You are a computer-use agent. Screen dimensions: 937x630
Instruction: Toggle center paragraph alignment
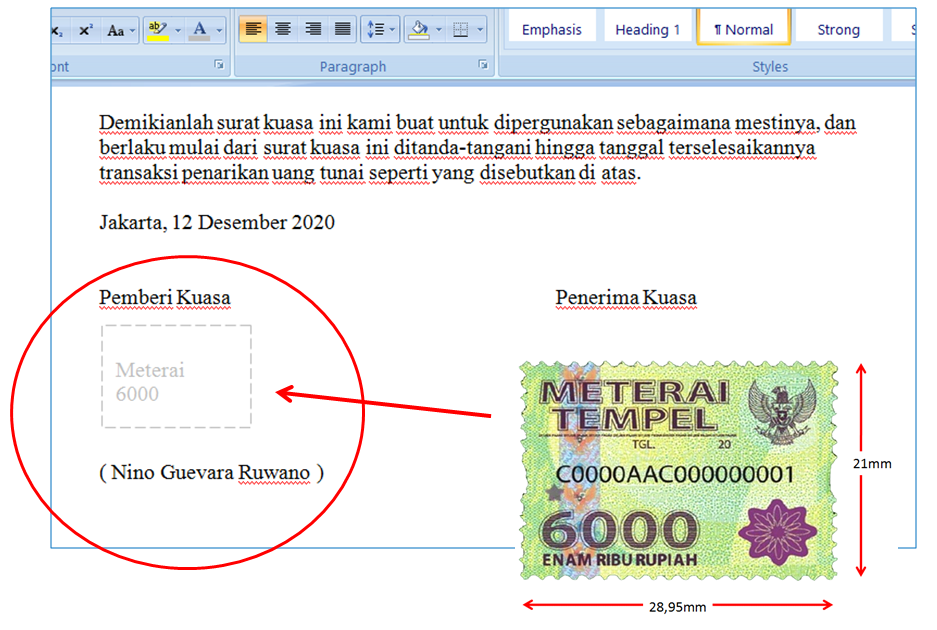click(x=281, y=28)
